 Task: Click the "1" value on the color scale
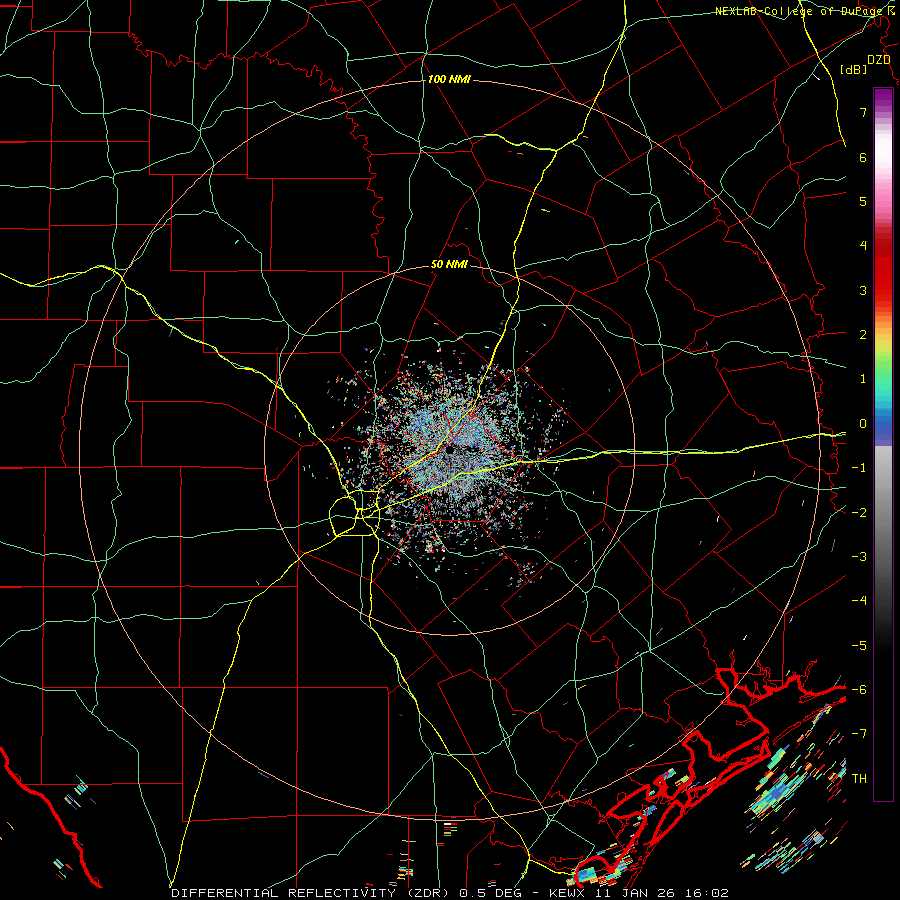(863, 379)
